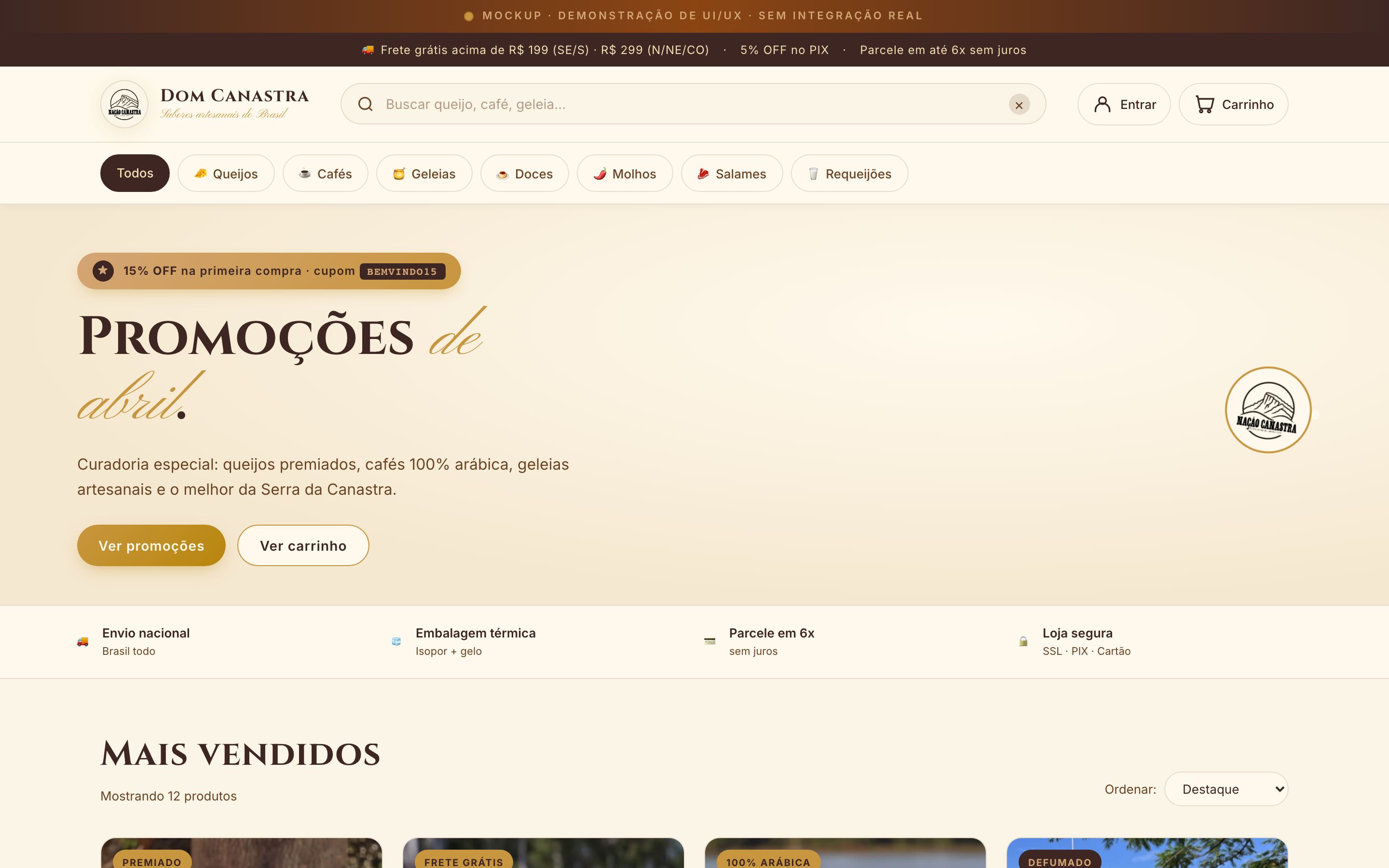
Task: Click the truck icon beside Envio nacional
Action: 82,642
